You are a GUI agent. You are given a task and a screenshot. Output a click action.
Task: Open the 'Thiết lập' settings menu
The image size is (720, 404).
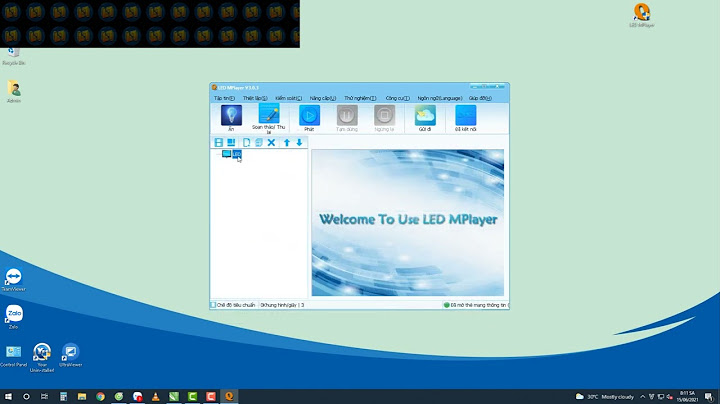(255, 98)
